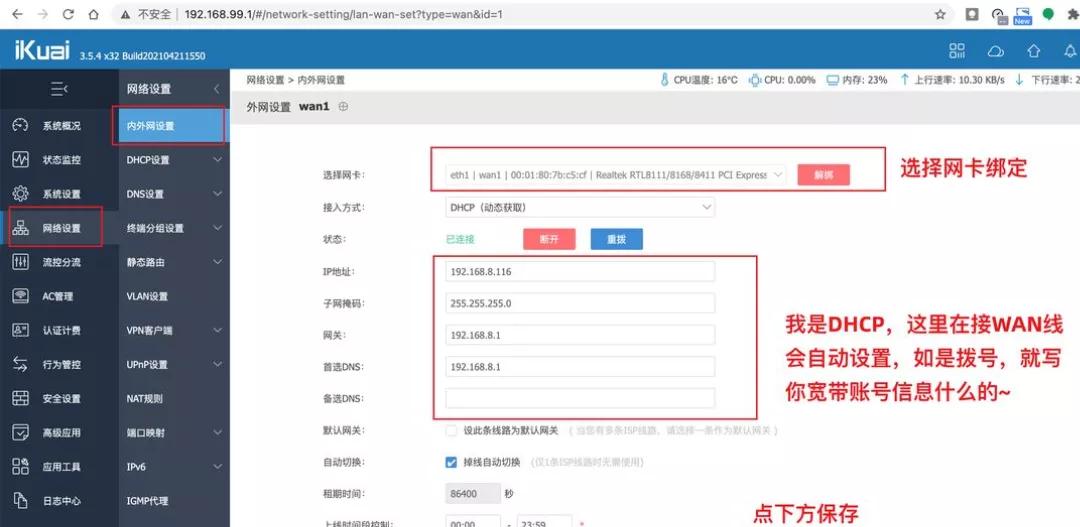Click the 内存 23% status readout

point(857,80)
